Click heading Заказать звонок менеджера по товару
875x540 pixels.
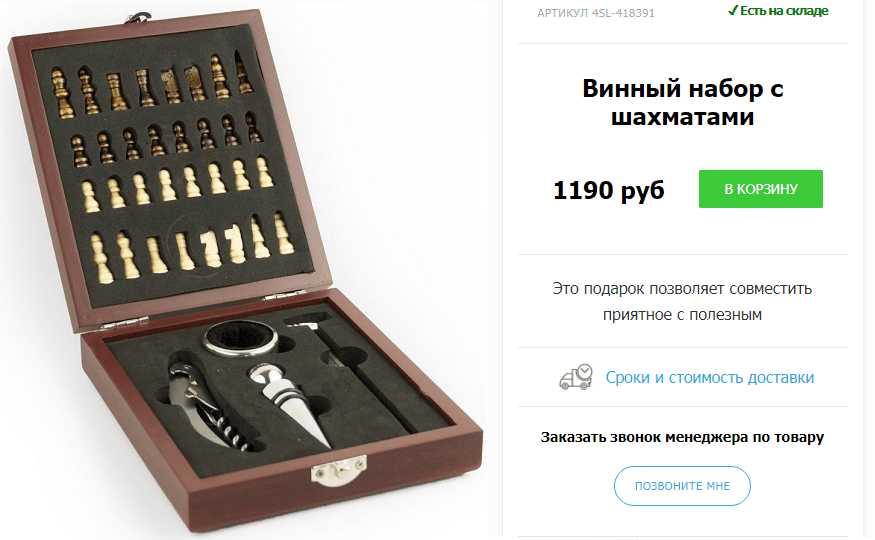(682, 437)
